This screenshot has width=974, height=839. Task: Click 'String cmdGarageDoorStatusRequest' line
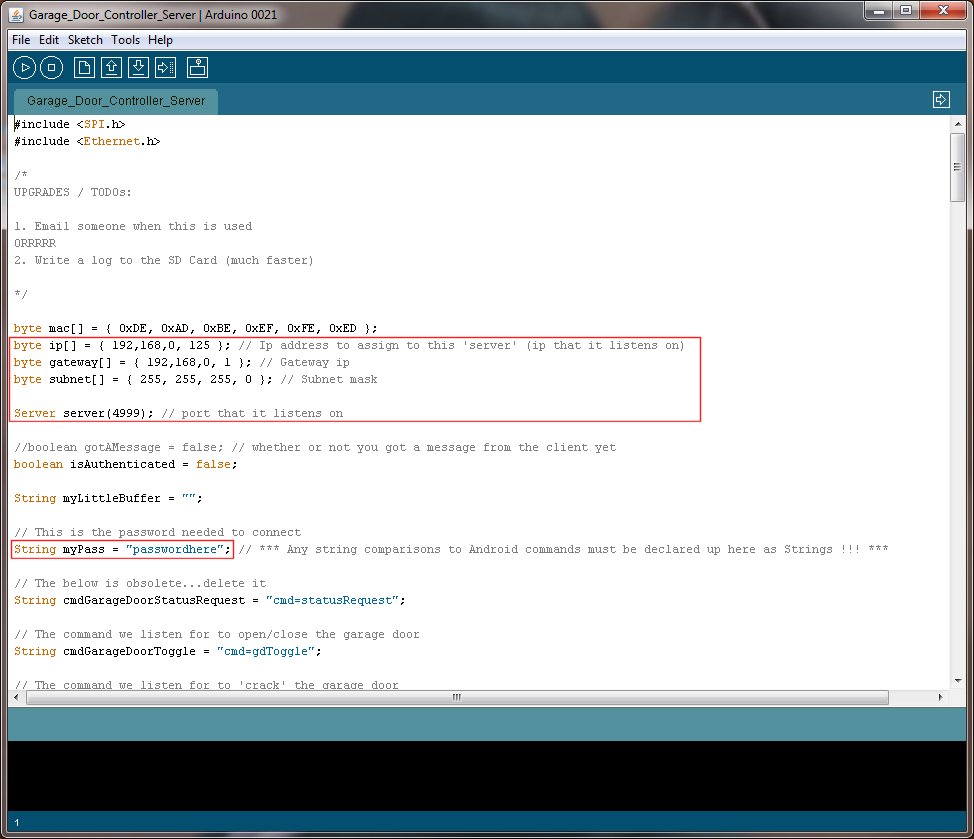tap(210, 601)
